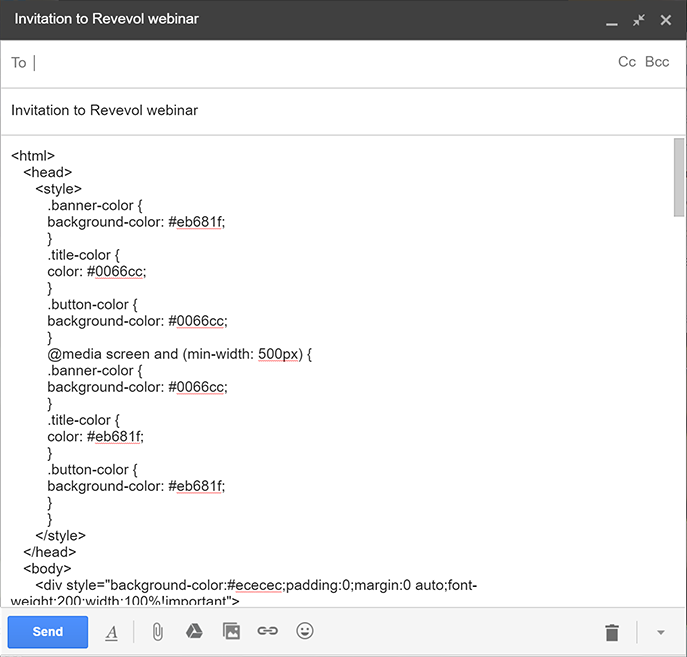Open the emoji picker smiley icon

tap(305, 631)
